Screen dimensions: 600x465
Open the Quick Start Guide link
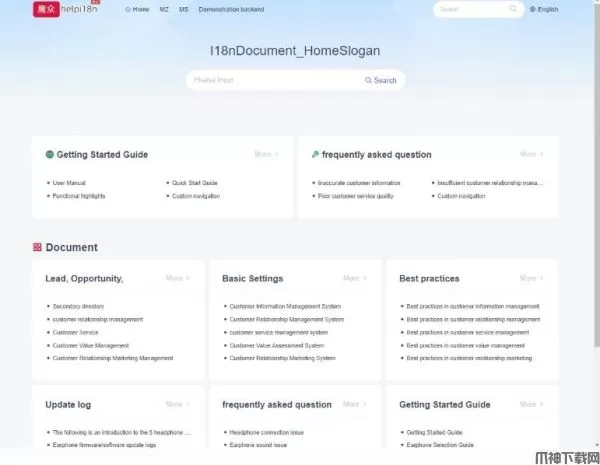tap(195, 183)
